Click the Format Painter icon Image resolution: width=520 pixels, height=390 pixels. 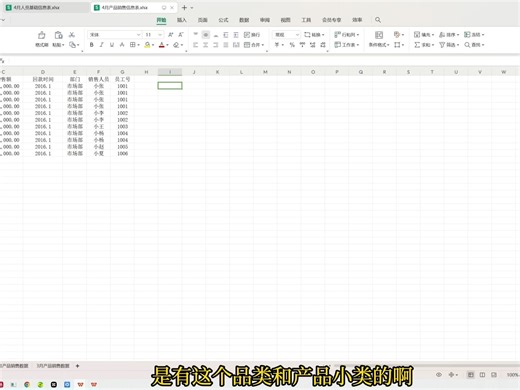(42, 35)
